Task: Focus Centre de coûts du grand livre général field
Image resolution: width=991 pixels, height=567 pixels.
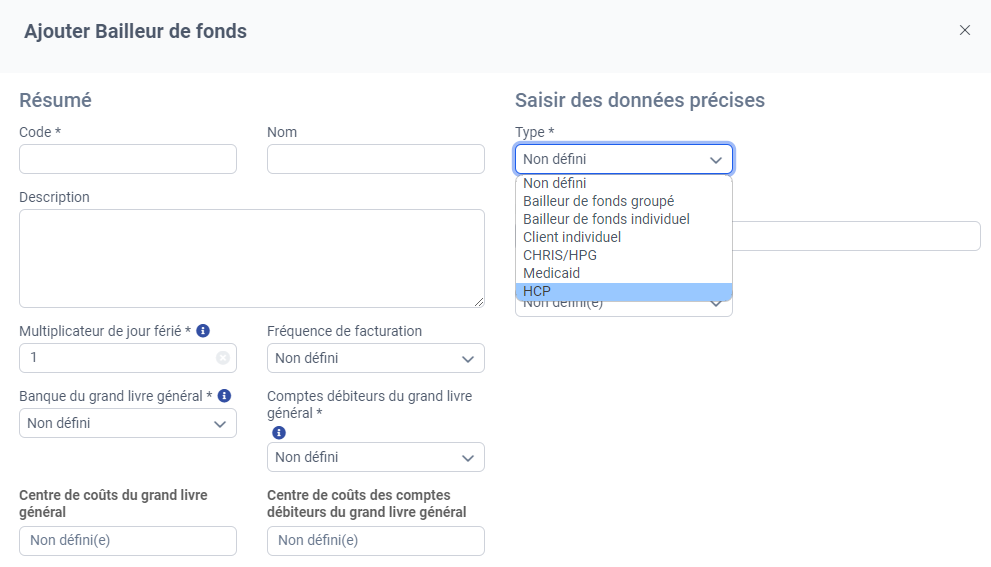Action: (x=128, y=541)
